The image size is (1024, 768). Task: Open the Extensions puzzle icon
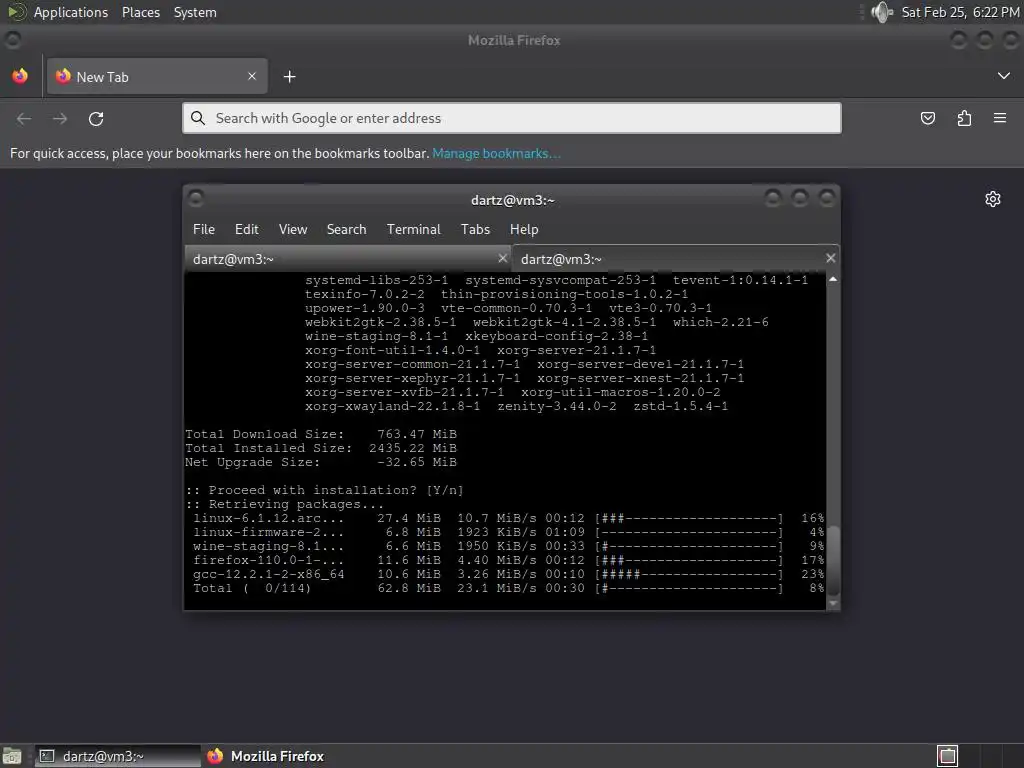[x=964, y=118]
